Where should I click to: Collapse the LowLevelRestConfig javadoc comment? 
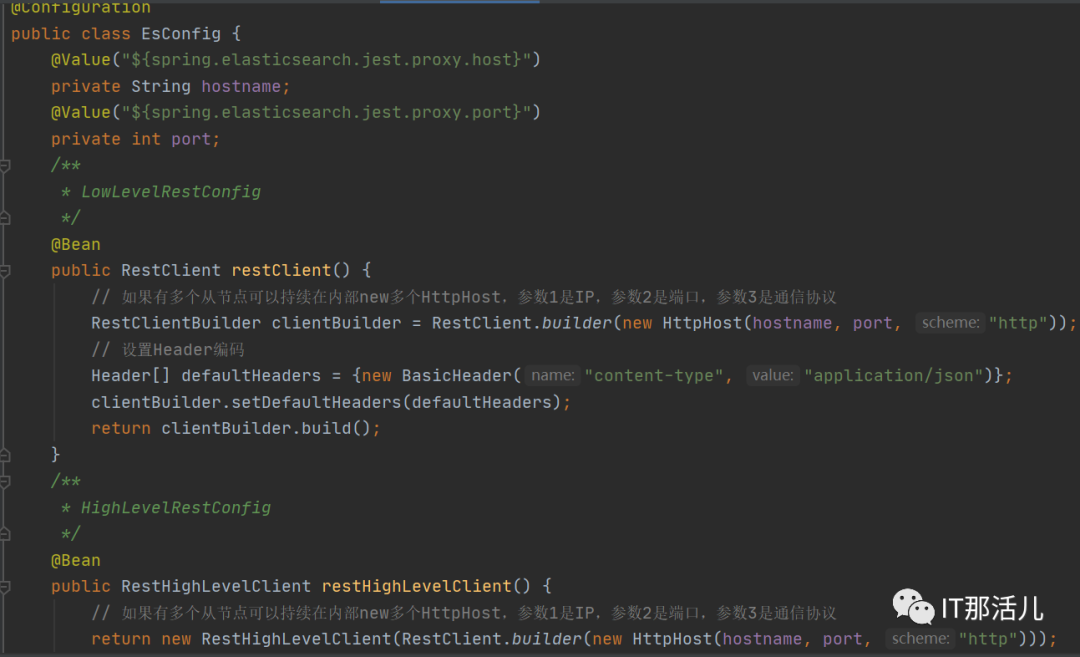point(6,164)
